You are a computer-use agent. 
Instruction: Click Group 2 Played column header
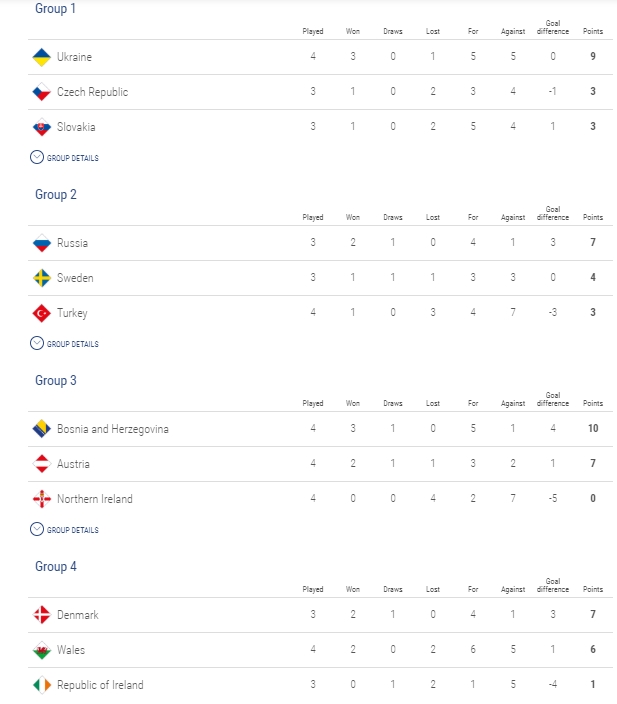click(313, 217)
